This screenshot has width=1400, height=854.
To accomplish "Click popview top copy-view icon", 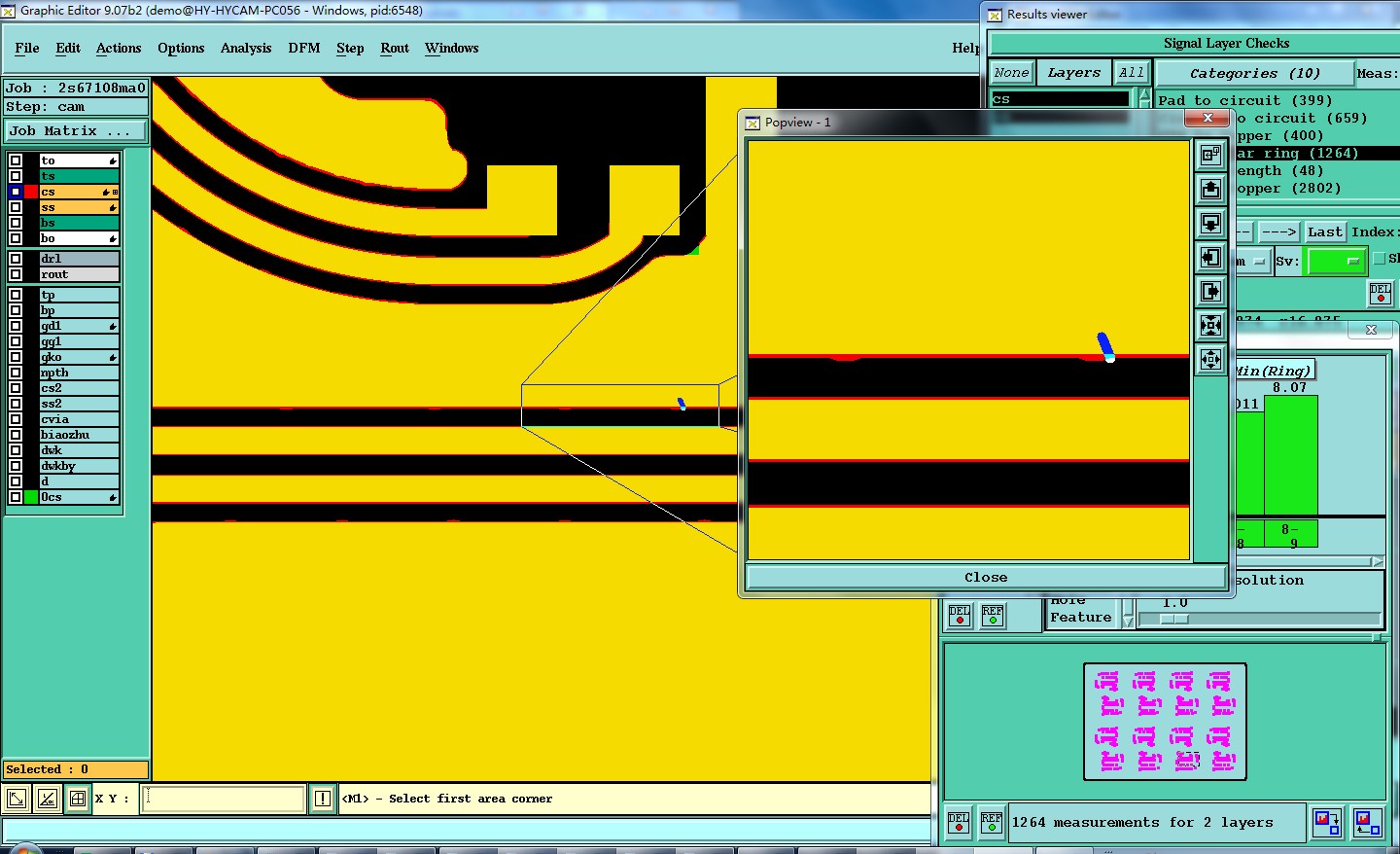I will [x=1210, y=155].
